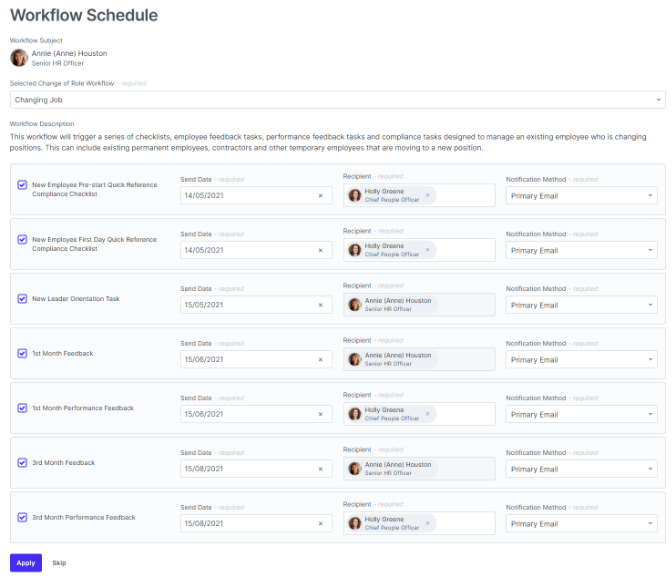Remove Holly Greene from 3rd Month Performance Feedback
Screen dimensions: 672x578
(x=427, y=524)
